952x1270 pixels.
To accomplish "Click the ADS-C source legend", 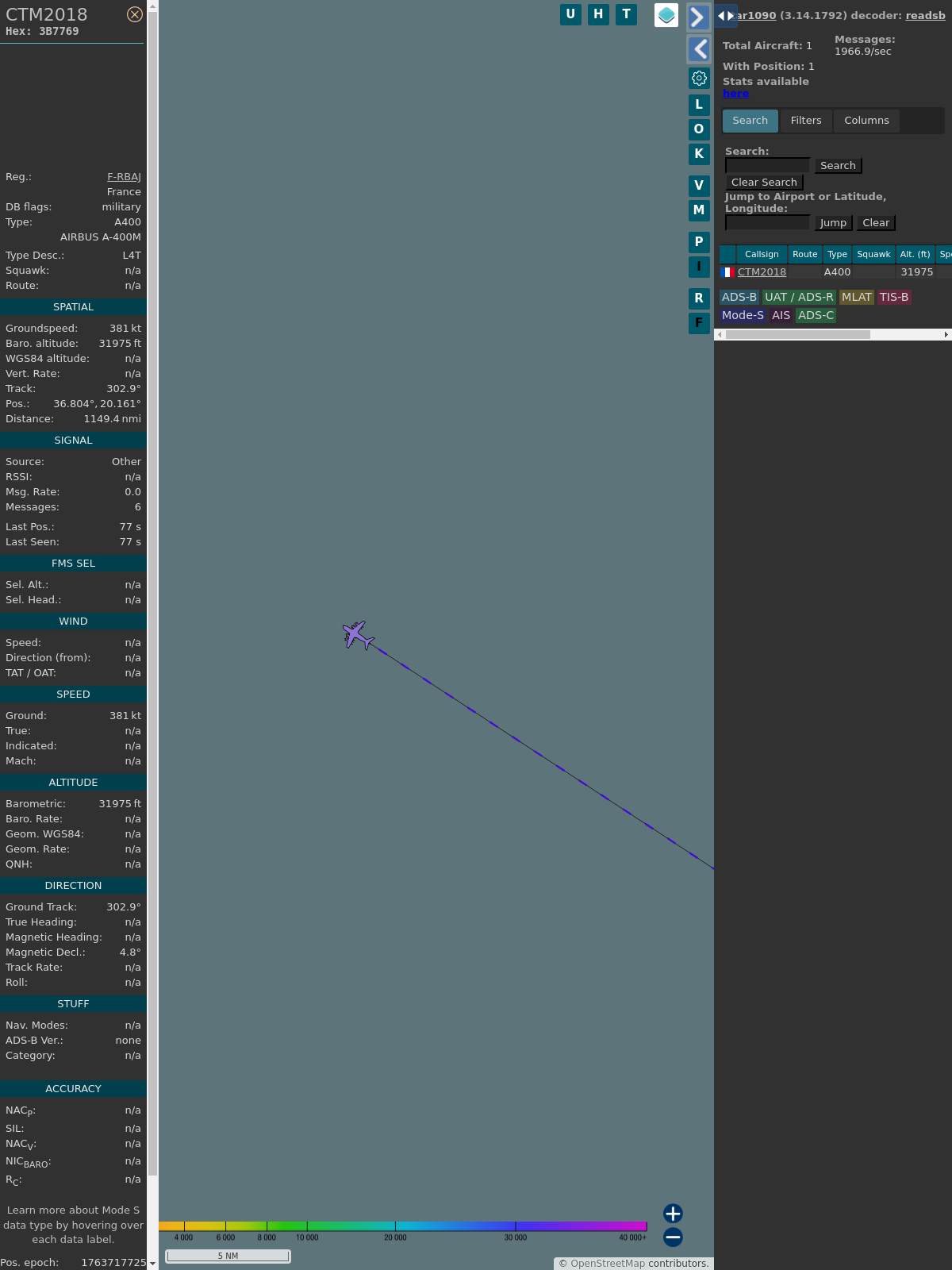I will pyautogui.click(x=816, y=315).
